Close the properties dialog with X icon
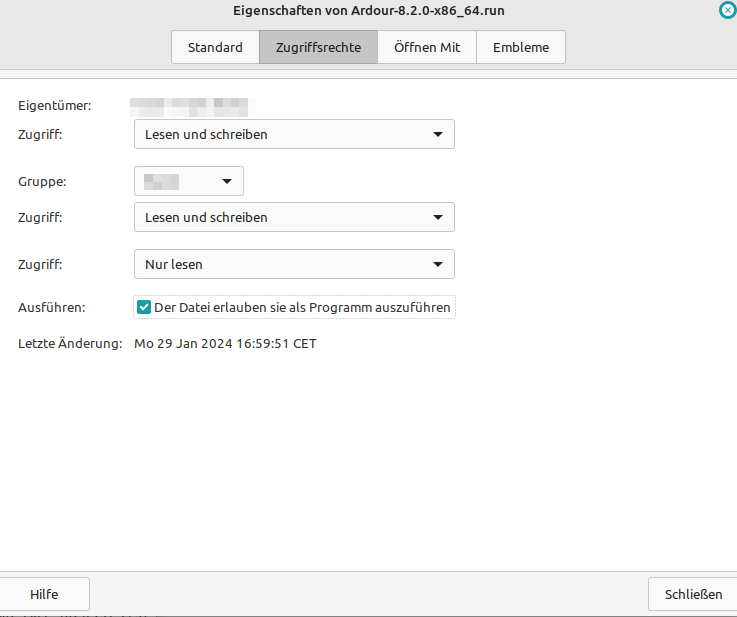The height and width of the screenshot is (617, 737). point(728,10)
